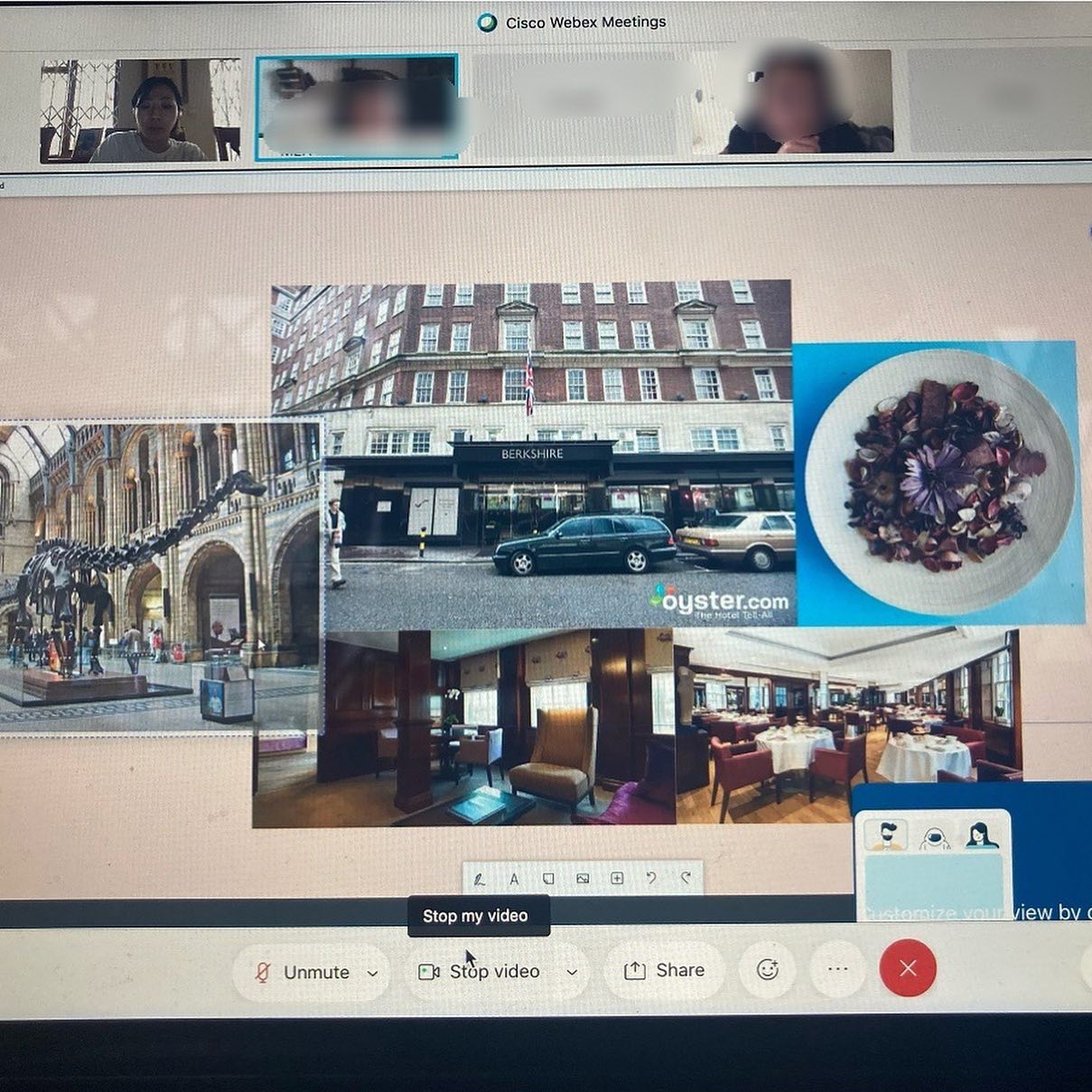1092x1092 pixels.
Task: Select the text annotation tool
Action: pyautogui.click(x=513, y=879)
